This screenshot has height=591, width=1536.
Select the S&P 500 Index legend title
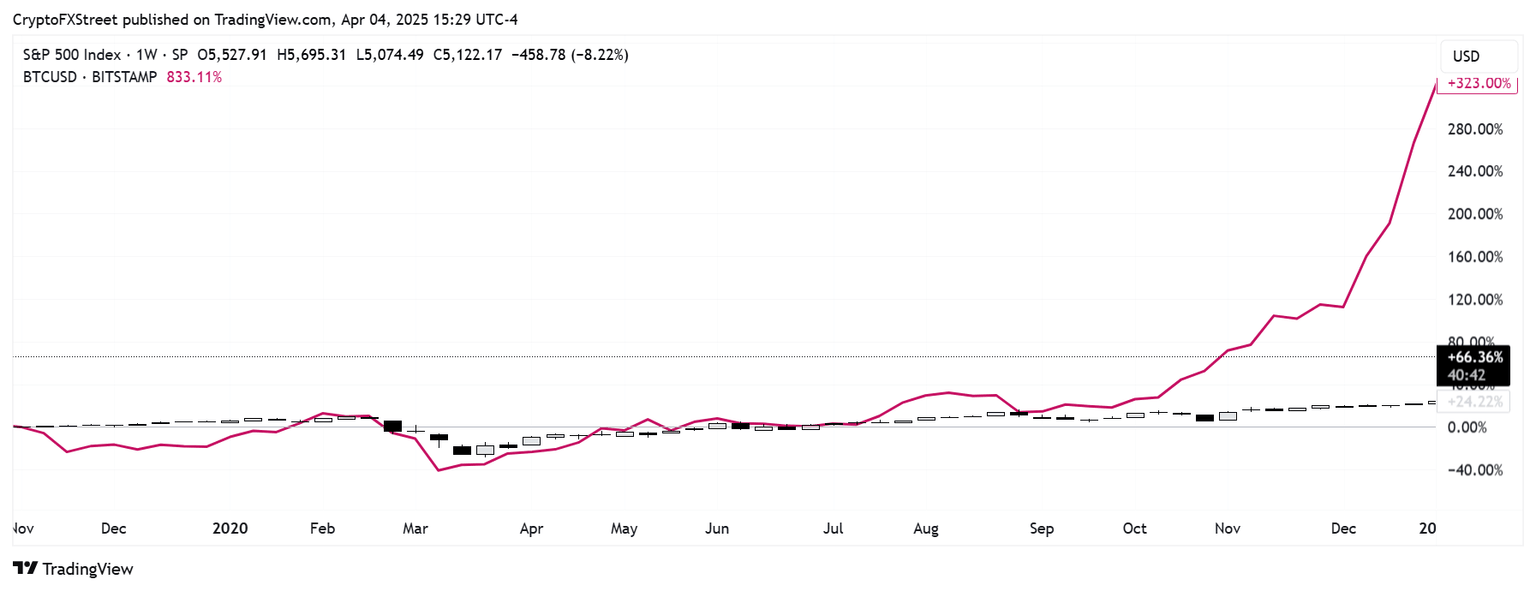tap(71, 55)
